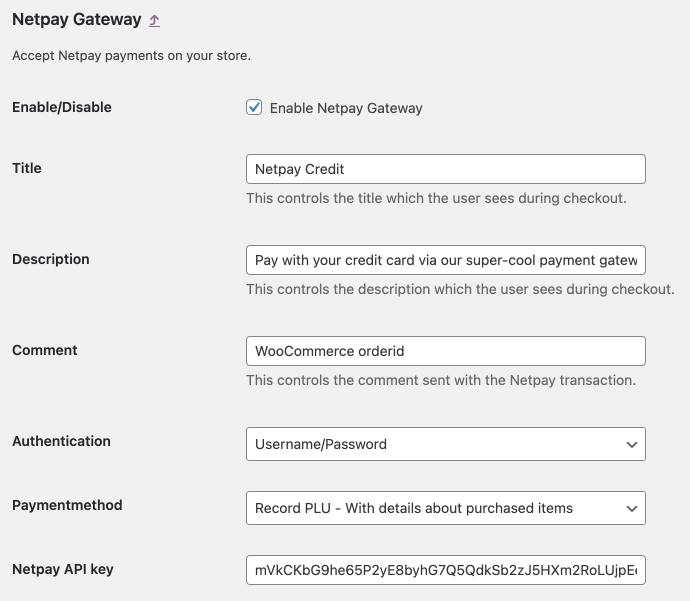690x601 pixels.
Task: Click the description help text under field
Action: pyautogui.click(x=460, y=290)
